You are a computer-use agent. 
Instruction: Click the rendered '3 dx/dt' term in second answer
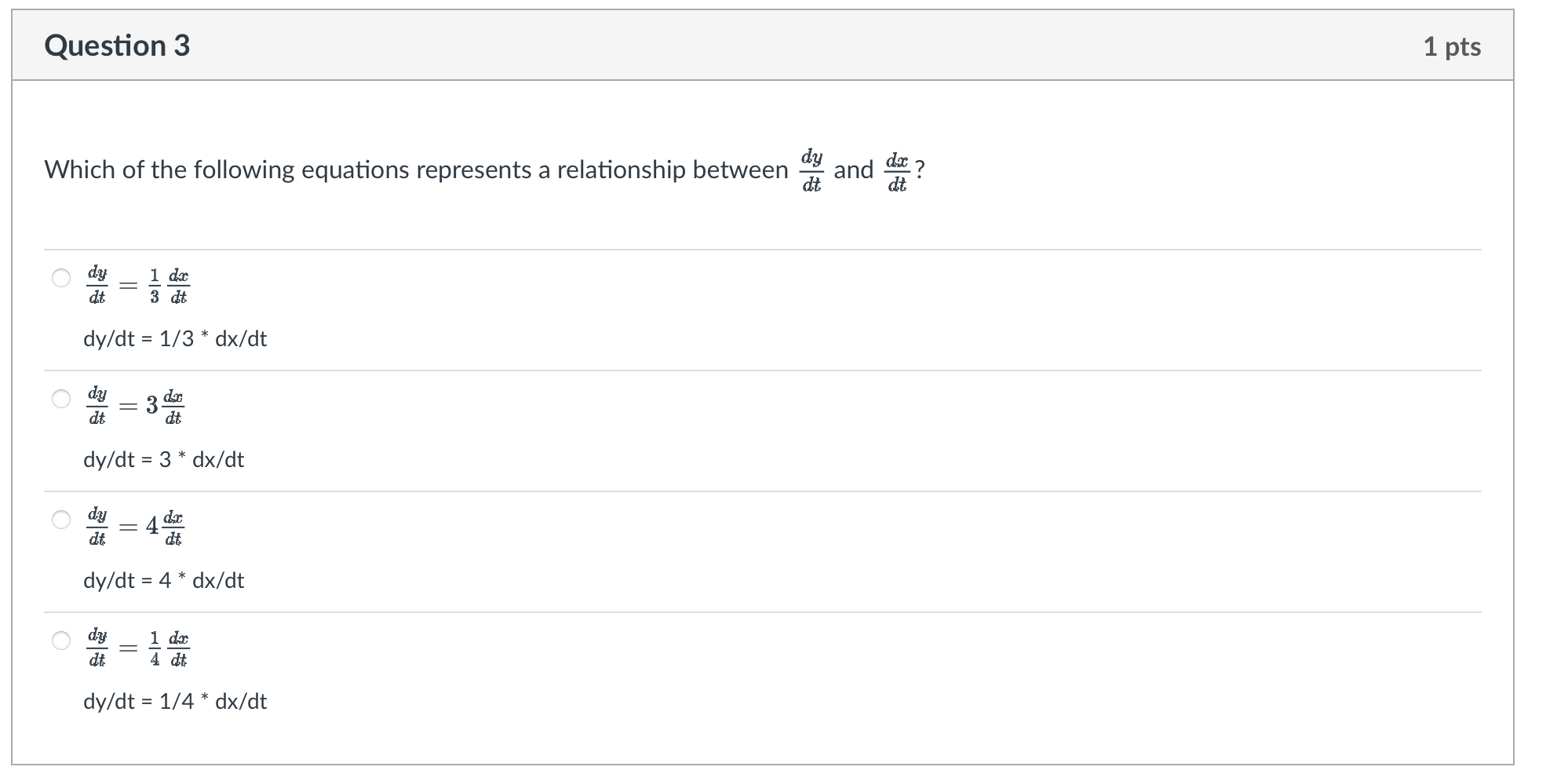point(165,406)
